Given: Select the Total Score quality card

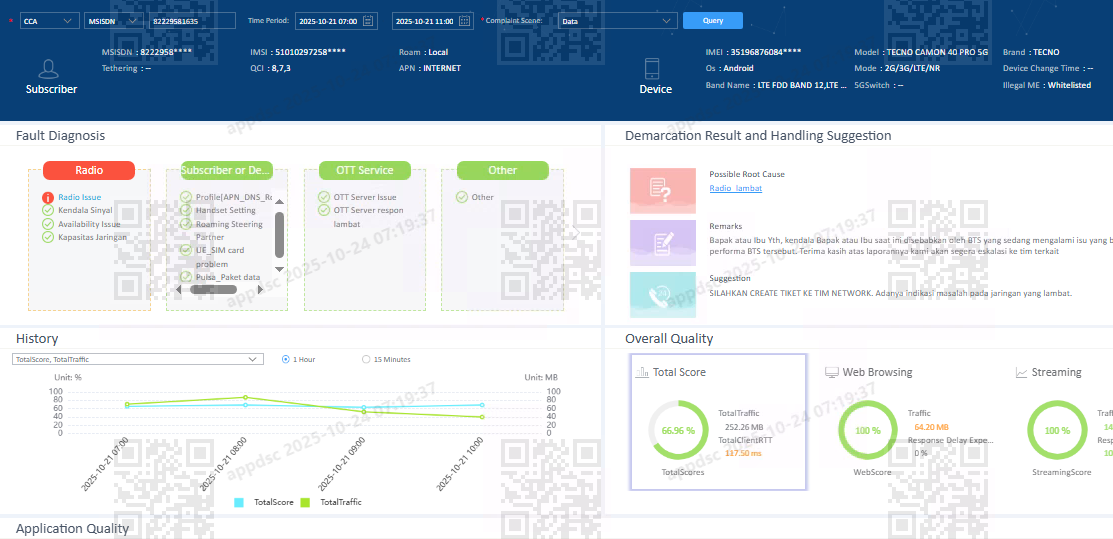Looking at the screenshot, I should [718, 422].
